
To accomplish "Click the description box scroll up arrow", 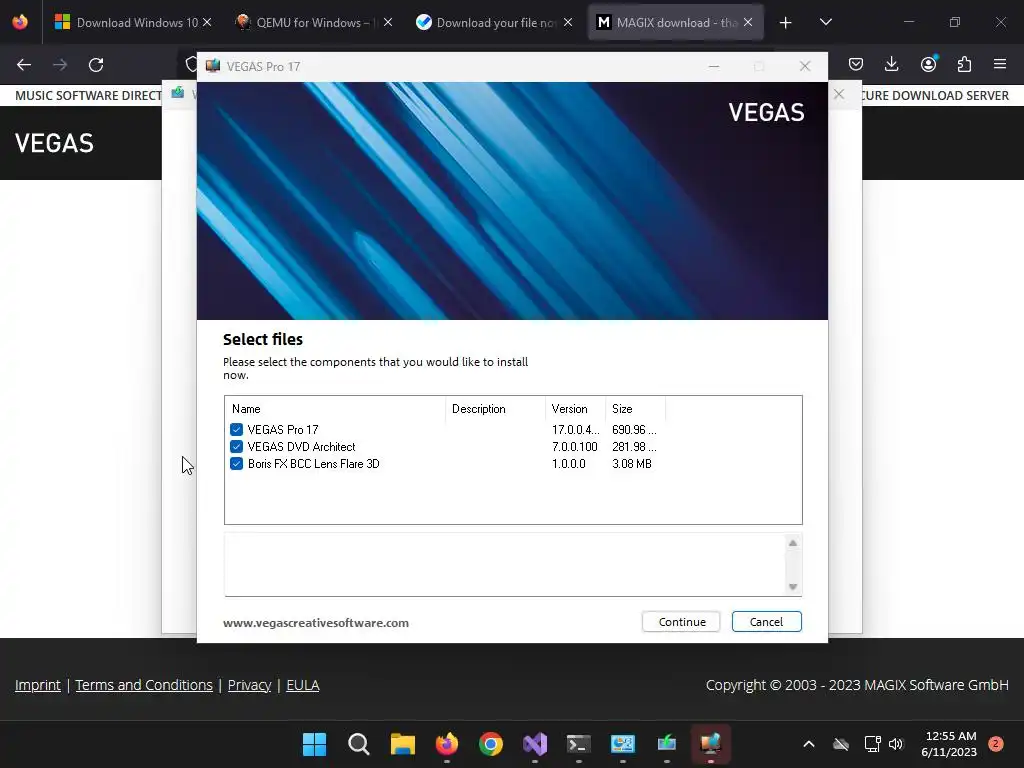I will (793, 543).
